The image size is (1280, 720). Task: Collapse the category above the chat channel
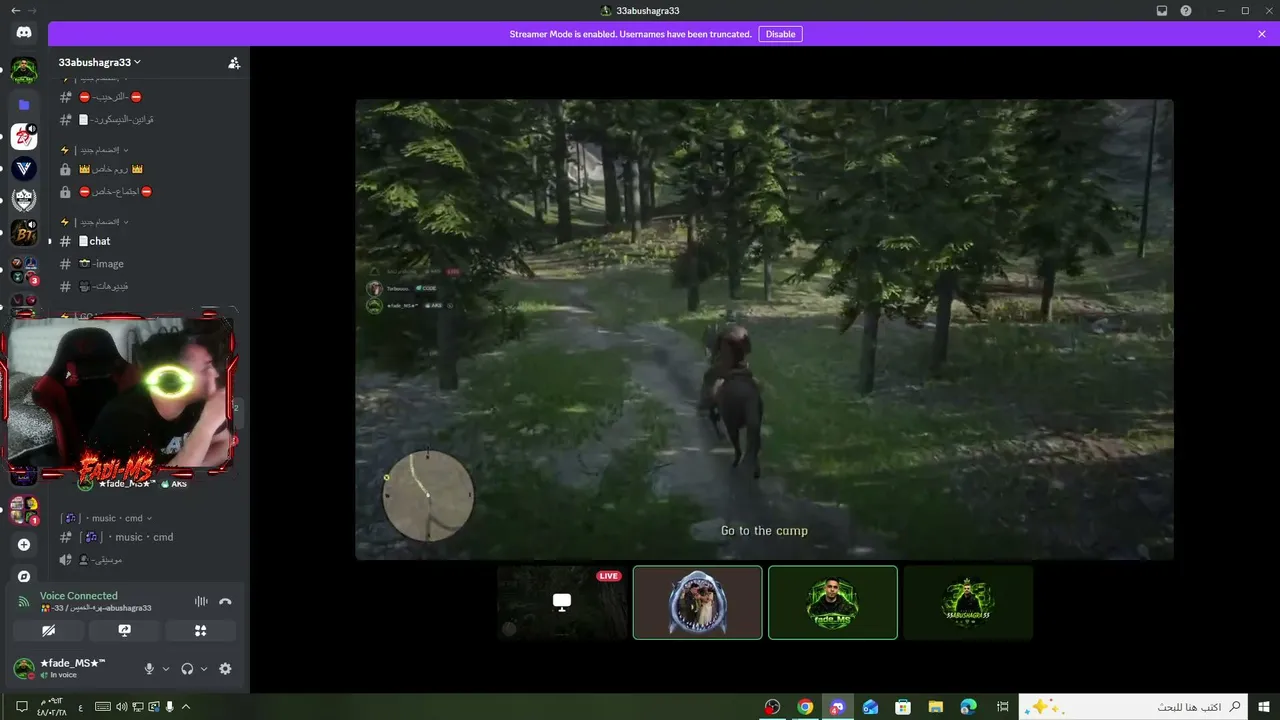pyautogui.click(x=95, y=221)
